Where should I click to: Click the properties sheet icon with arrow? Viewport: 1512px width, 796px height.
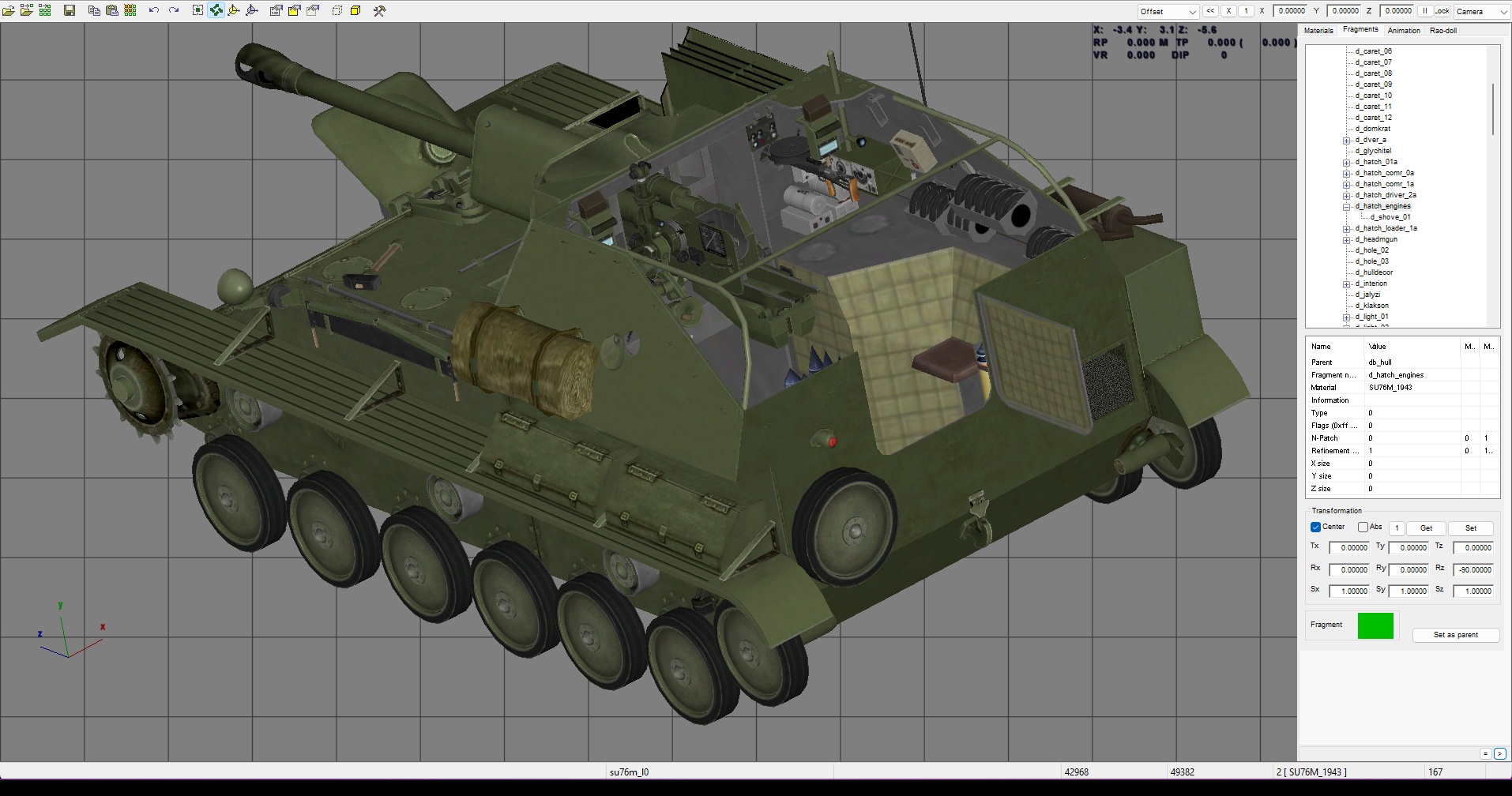coord(276,10)
